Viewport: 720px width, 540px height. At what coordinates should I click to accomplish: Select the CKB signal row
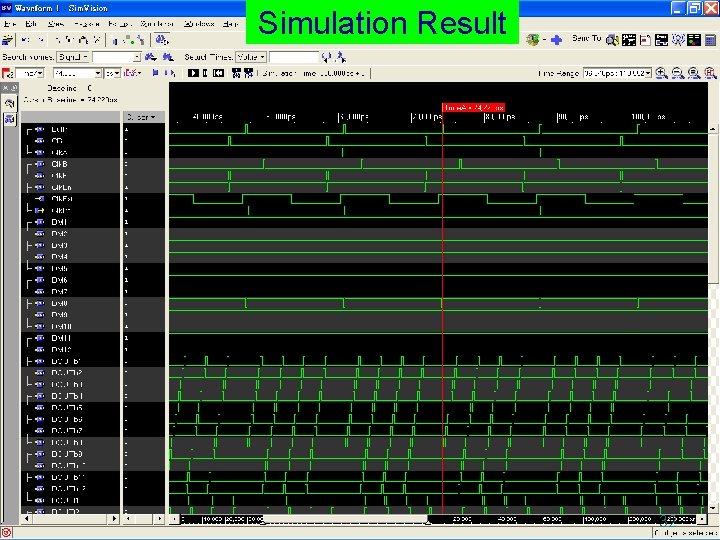[70, 164]
